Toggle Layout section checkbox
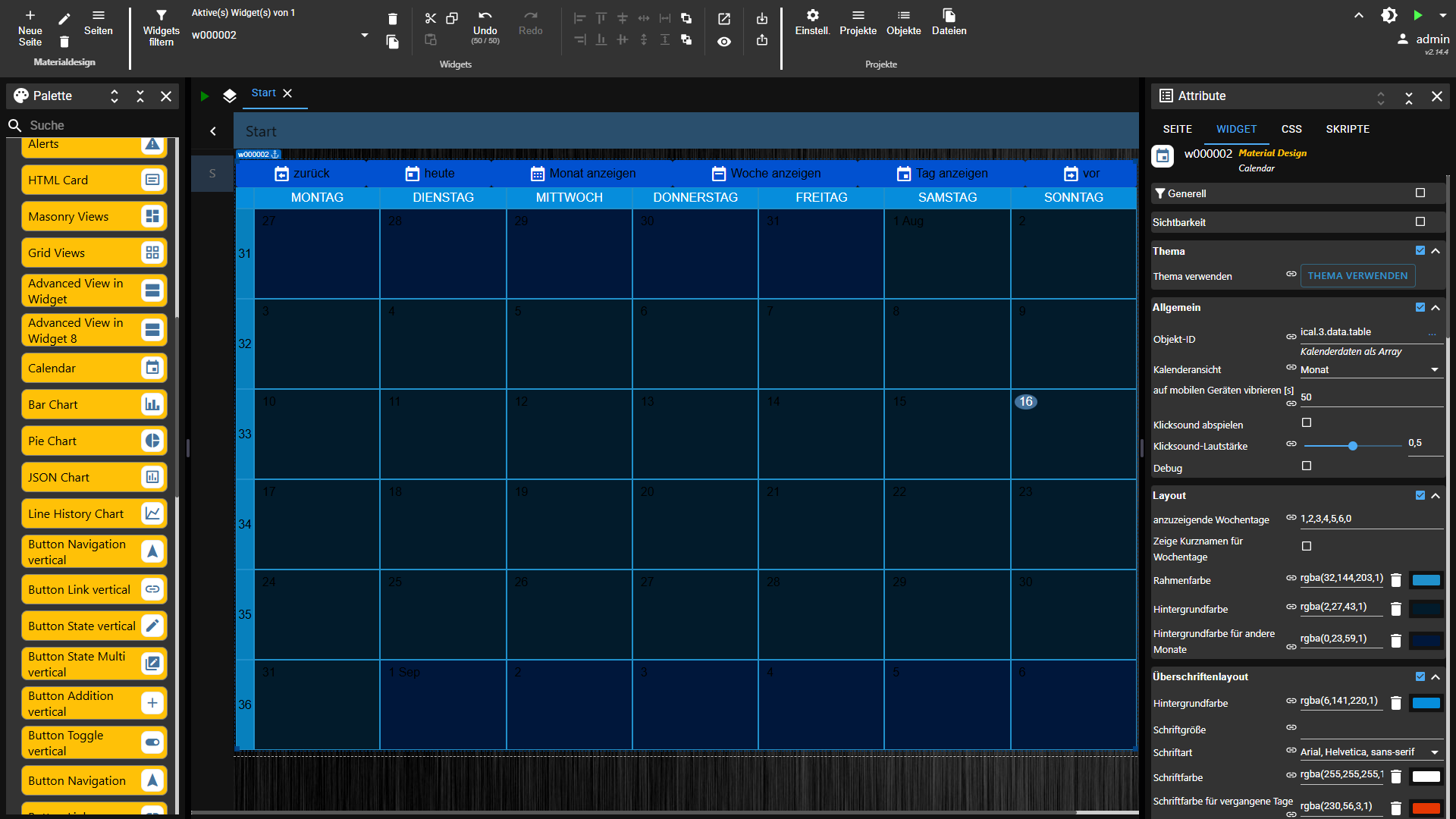1456x819 pixels. (1420, 495)
